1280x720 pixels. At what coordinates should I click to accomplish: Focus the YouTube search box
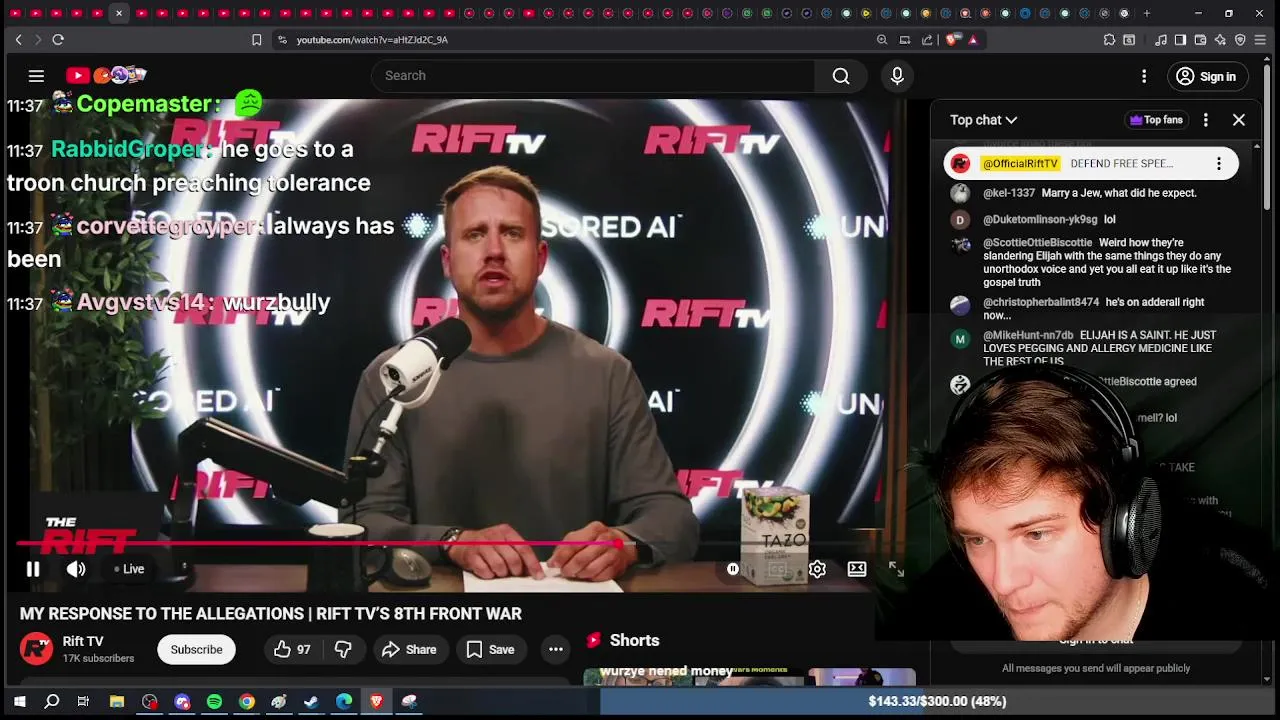point(594,76)
